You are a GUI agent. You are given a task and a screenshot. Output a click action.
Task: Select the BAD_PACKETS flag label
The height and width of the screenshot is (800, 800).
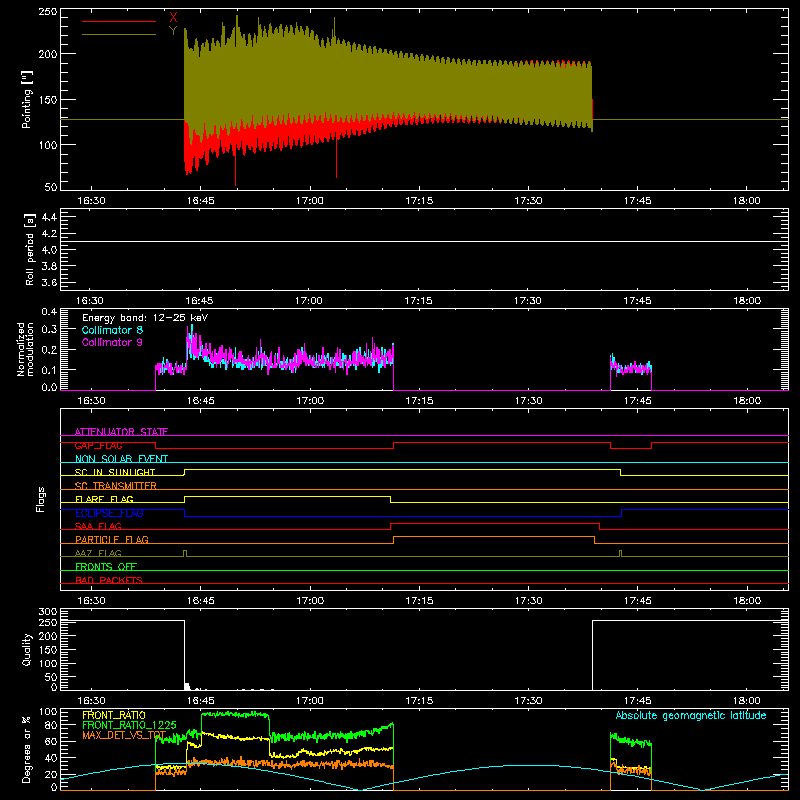(x=109, y=580)
